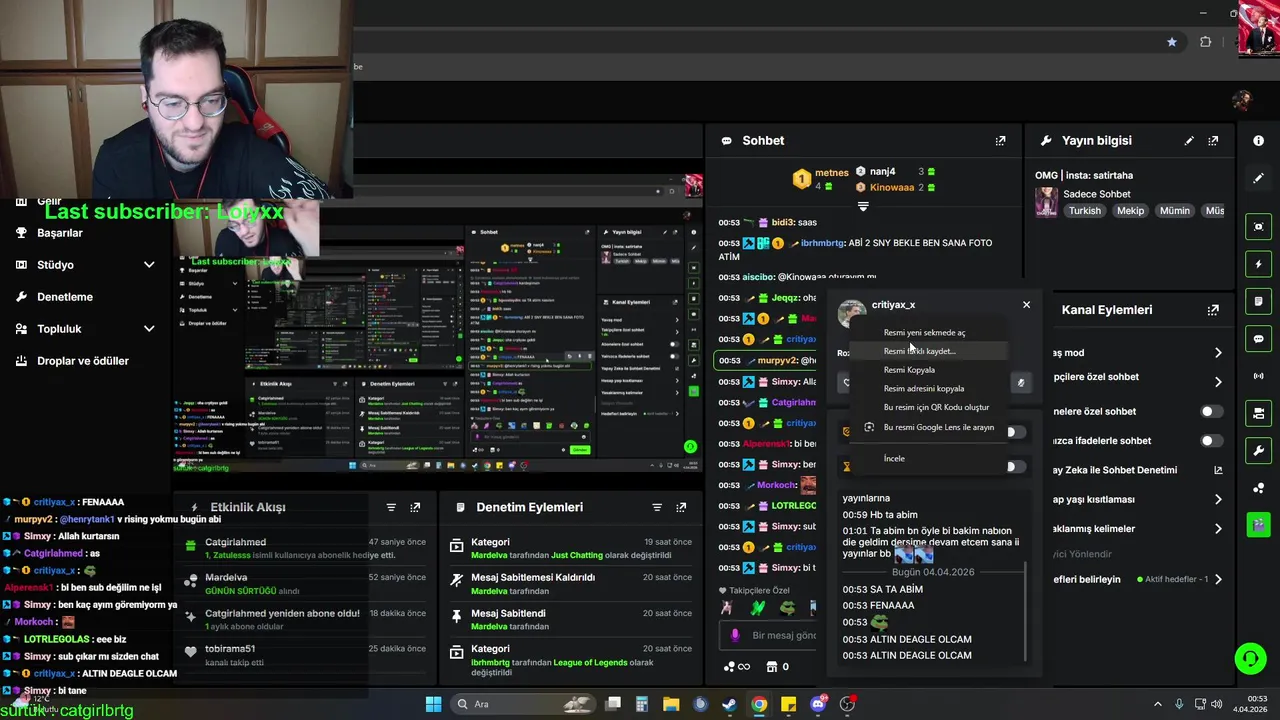Pop out the Etkinlik Akışı panel

coord(415,507)
